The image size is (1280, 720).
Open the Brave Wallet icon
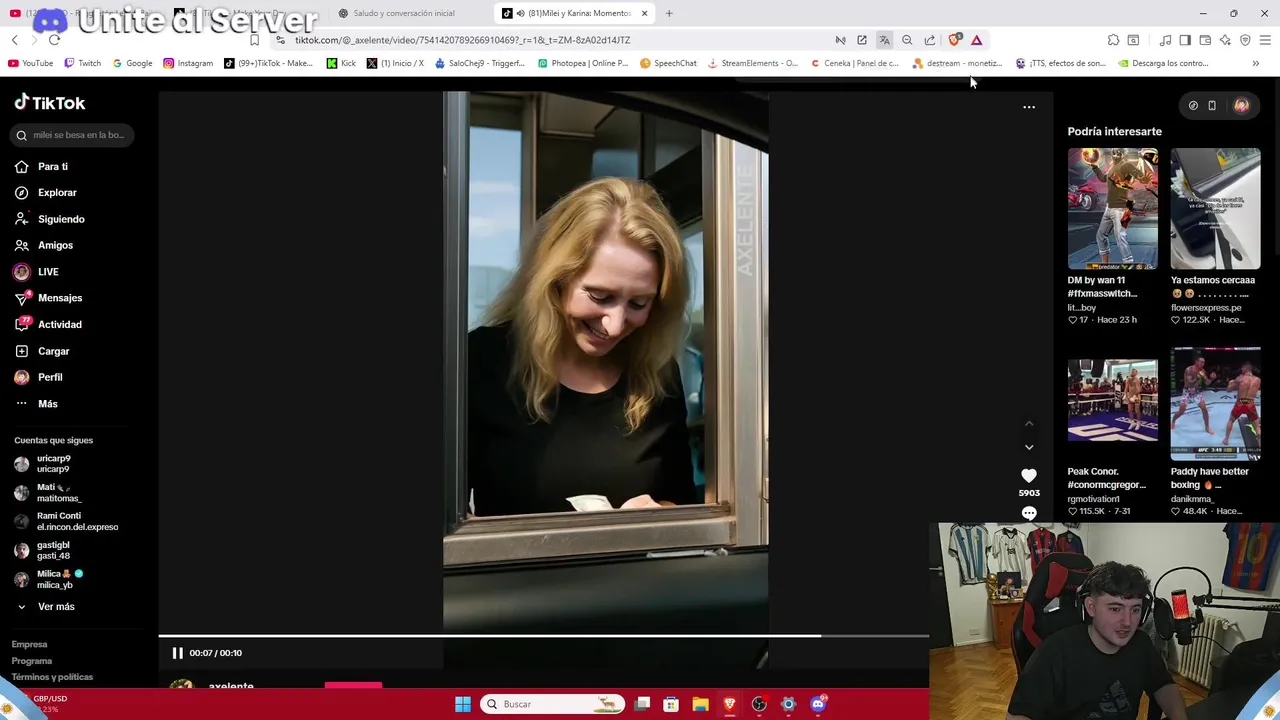(x=1205, y=40)
